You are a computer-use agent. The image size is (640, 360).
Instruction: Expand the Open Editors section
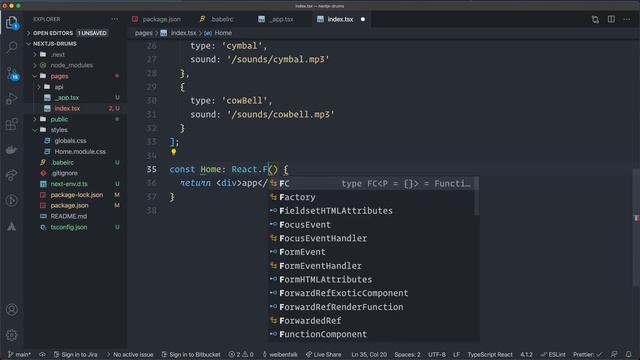(53, 33)
